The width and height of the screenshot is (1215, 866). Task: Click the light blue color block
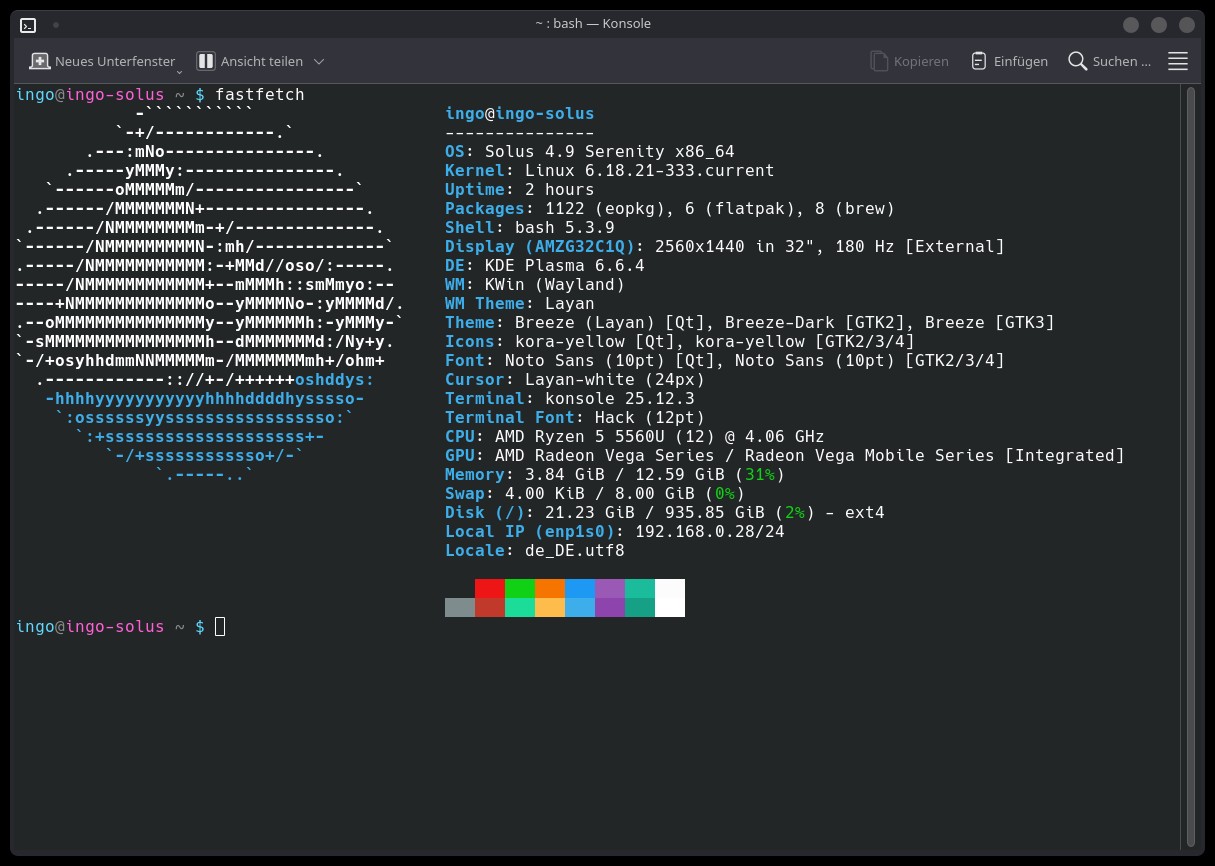click(580, 607)
